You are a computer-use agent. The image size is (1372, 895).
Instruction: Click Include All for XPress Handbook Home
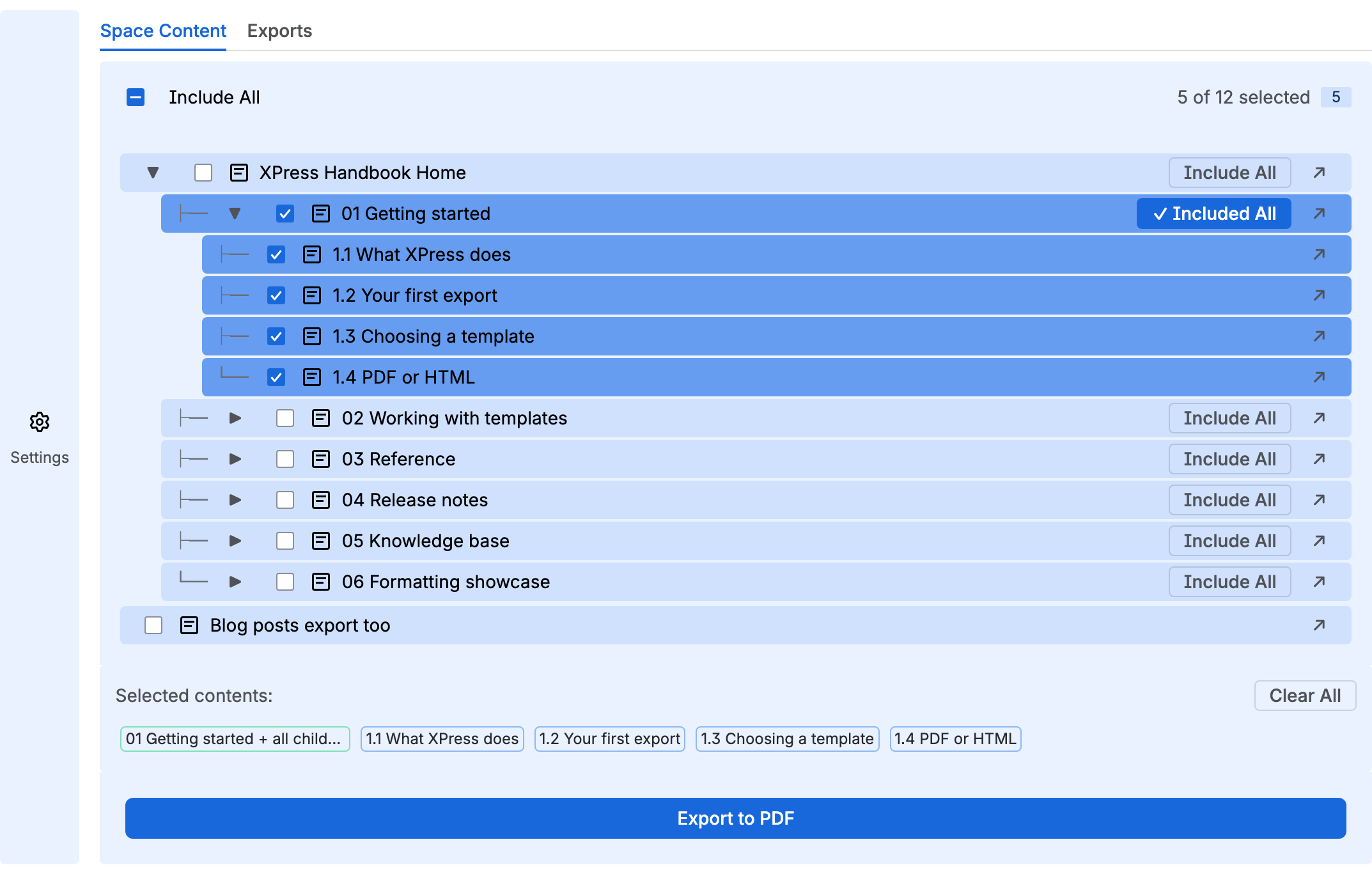pos(1229,173)
